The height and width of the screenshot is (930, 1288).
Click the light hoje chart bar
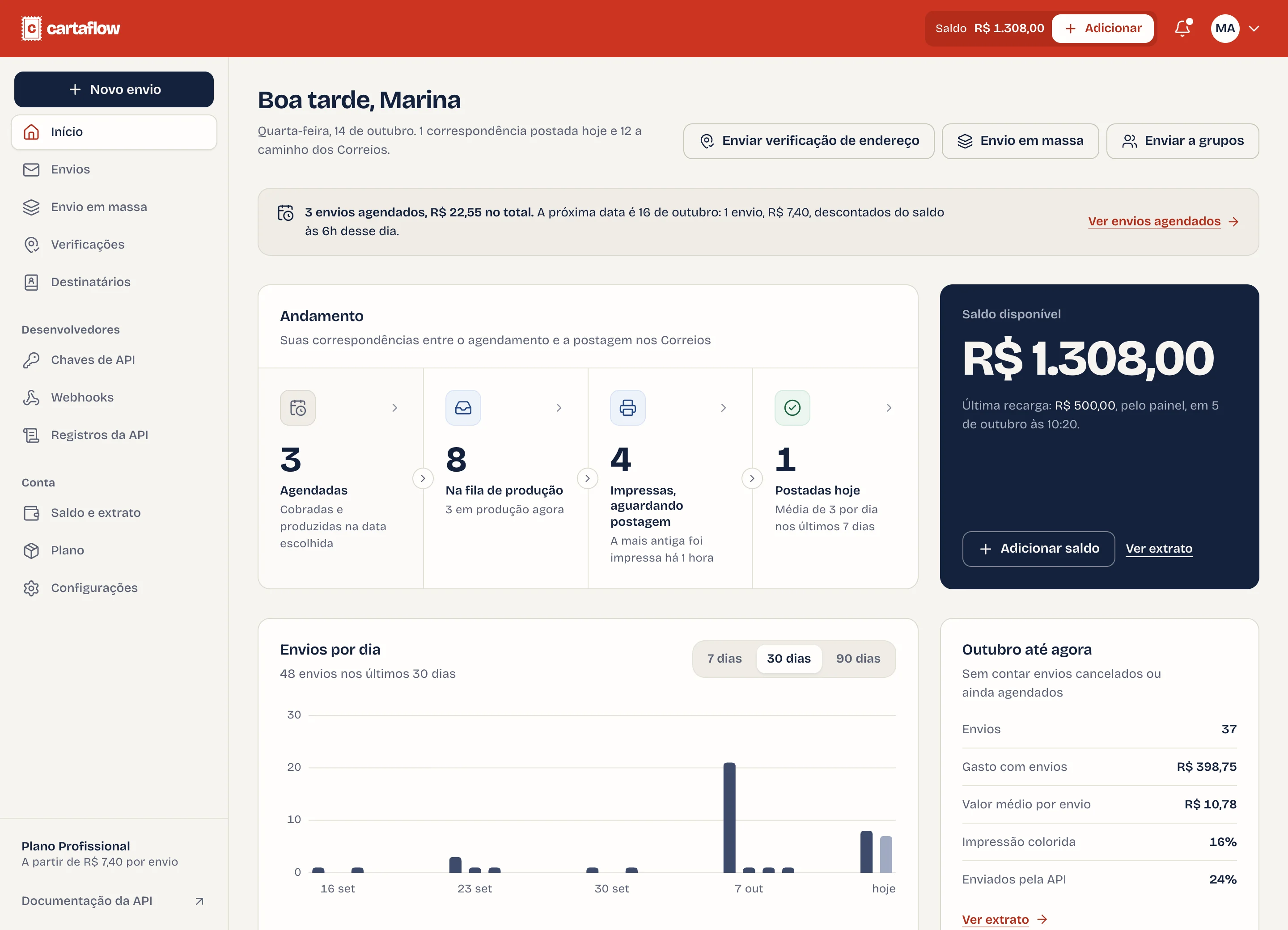[886, 854]
